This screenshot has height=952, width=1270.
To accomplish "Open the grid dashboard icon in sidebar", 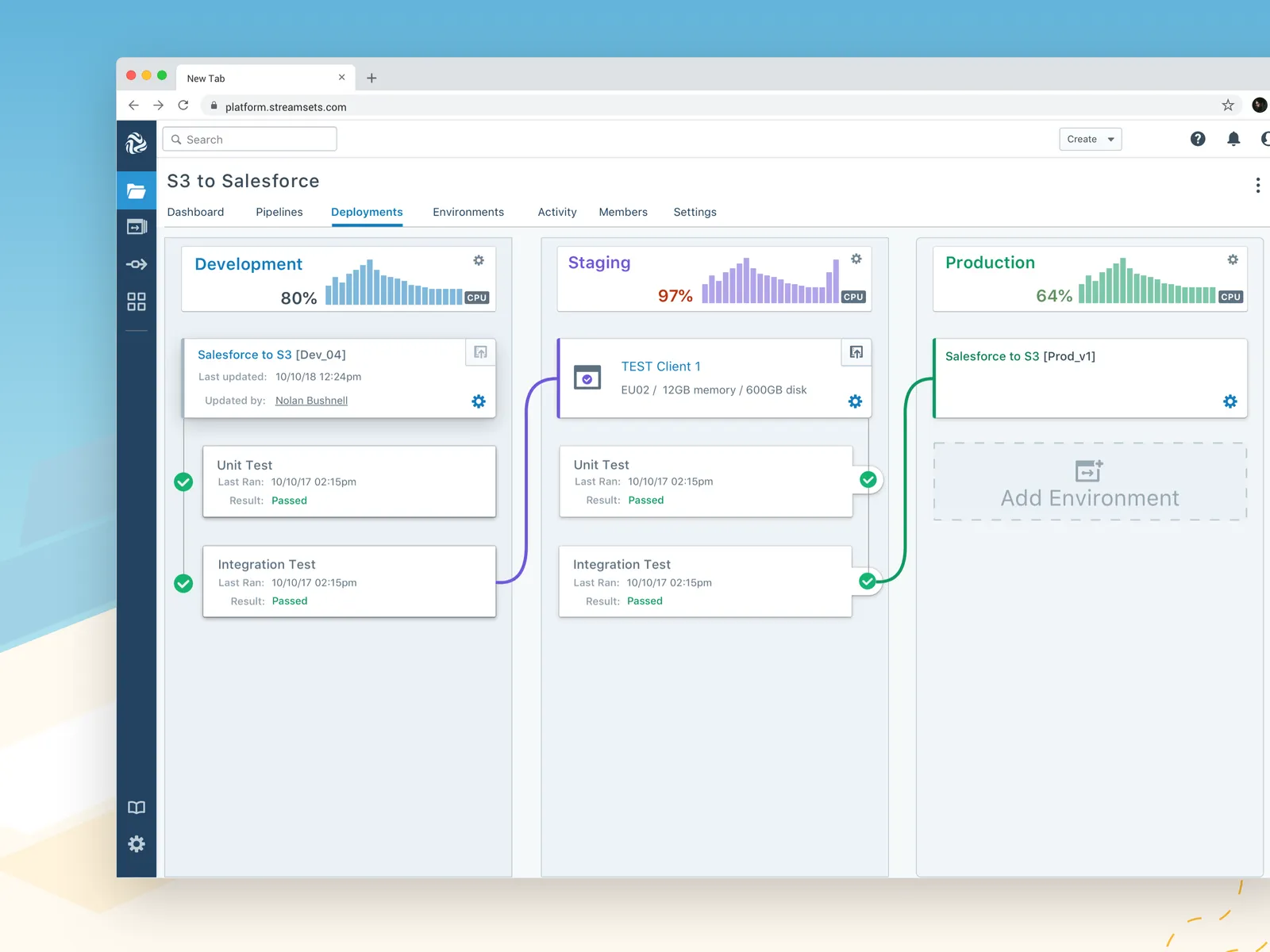I will pos(137,301).
